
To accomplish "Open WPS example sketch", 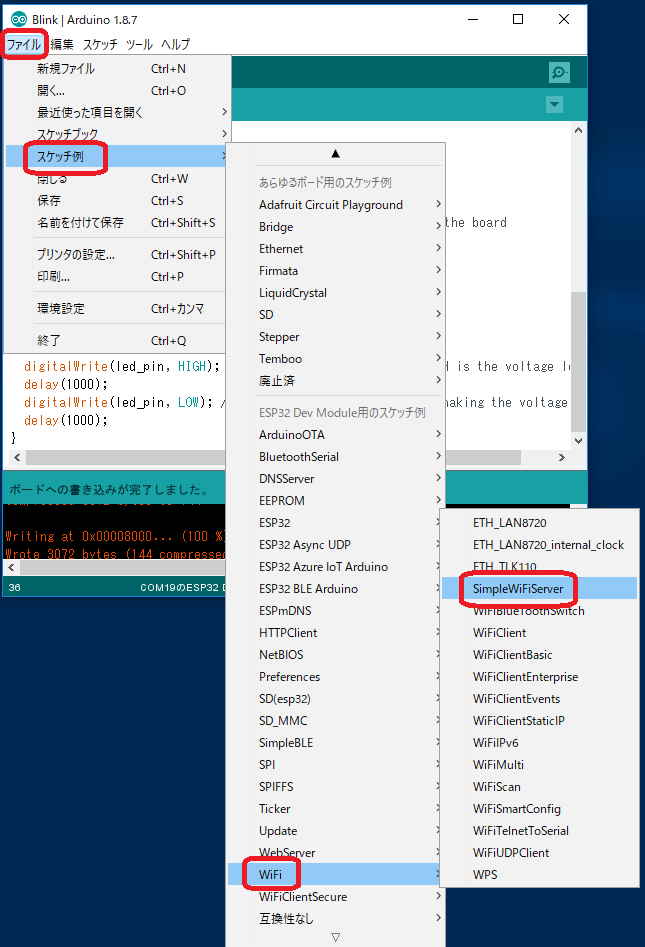I will (x=539, y=875).
